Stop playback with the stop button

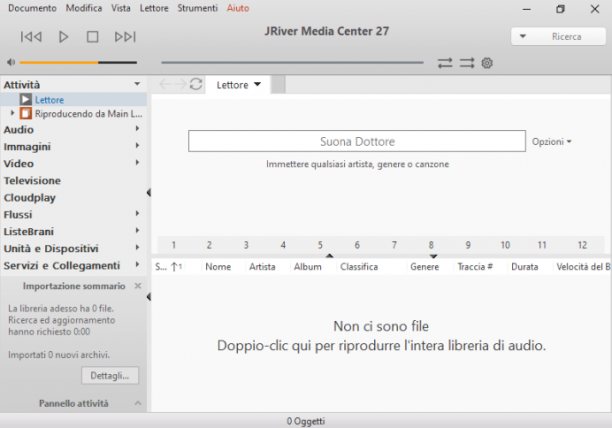click(x=93, y=37)
